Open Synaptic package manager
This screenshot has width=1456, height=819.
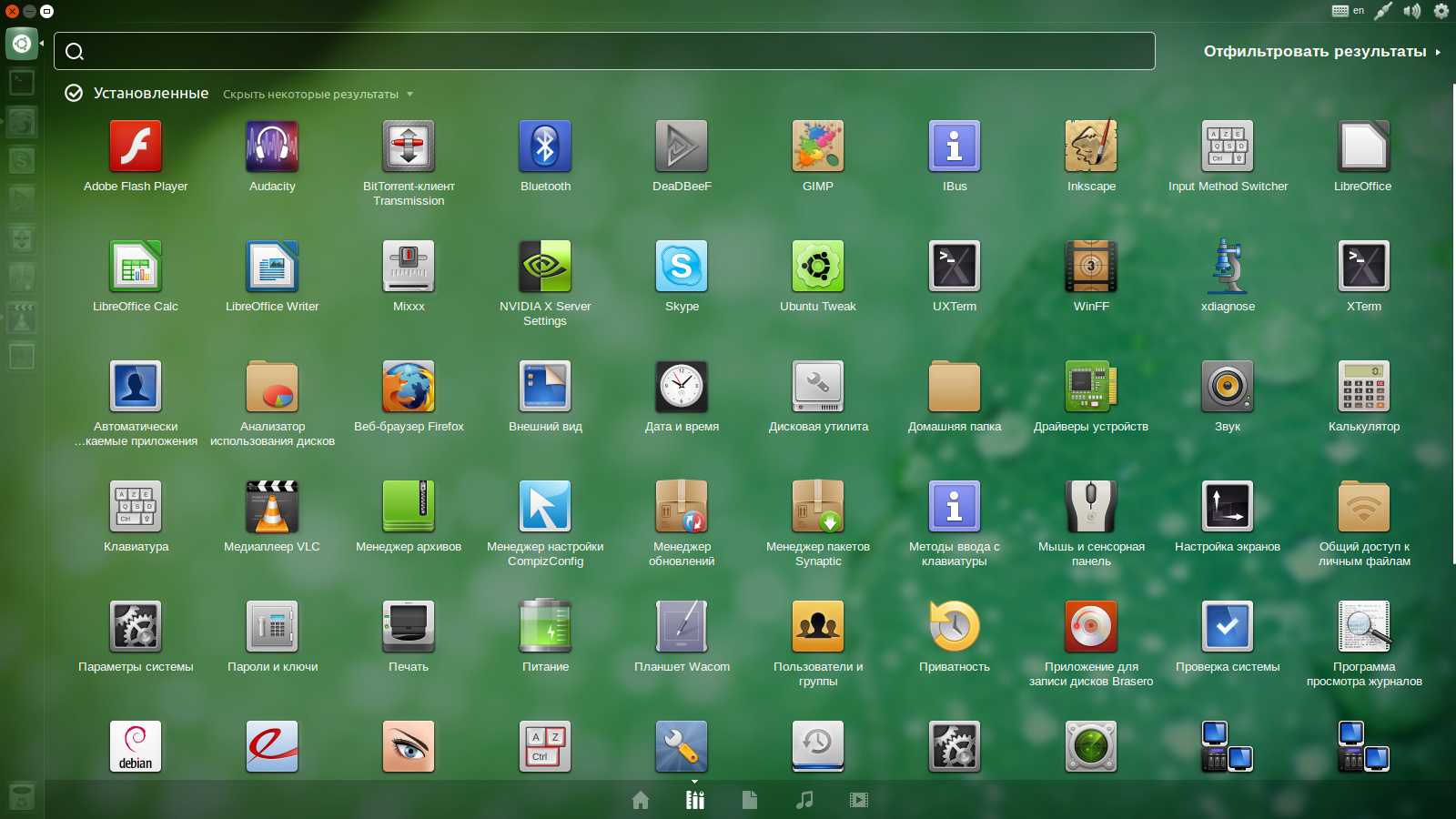coord(818,507)
